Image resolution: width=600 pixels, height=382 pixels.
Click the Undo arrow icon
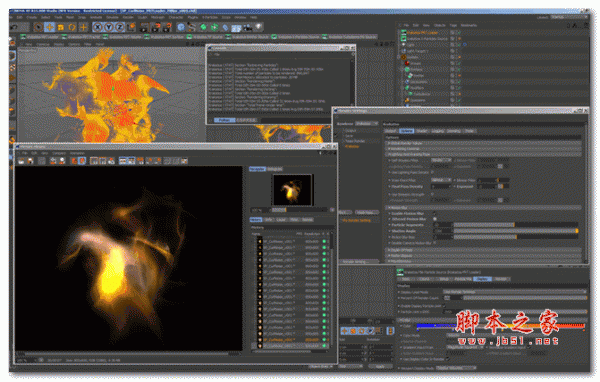pyautogui.click(x=15, y=27)
